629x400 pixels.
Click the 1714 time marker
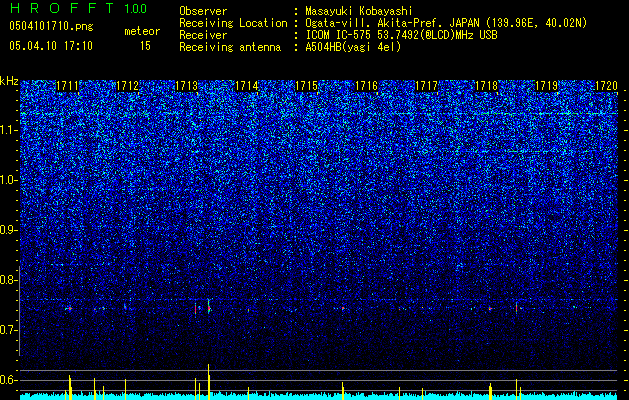coord(247,86)
